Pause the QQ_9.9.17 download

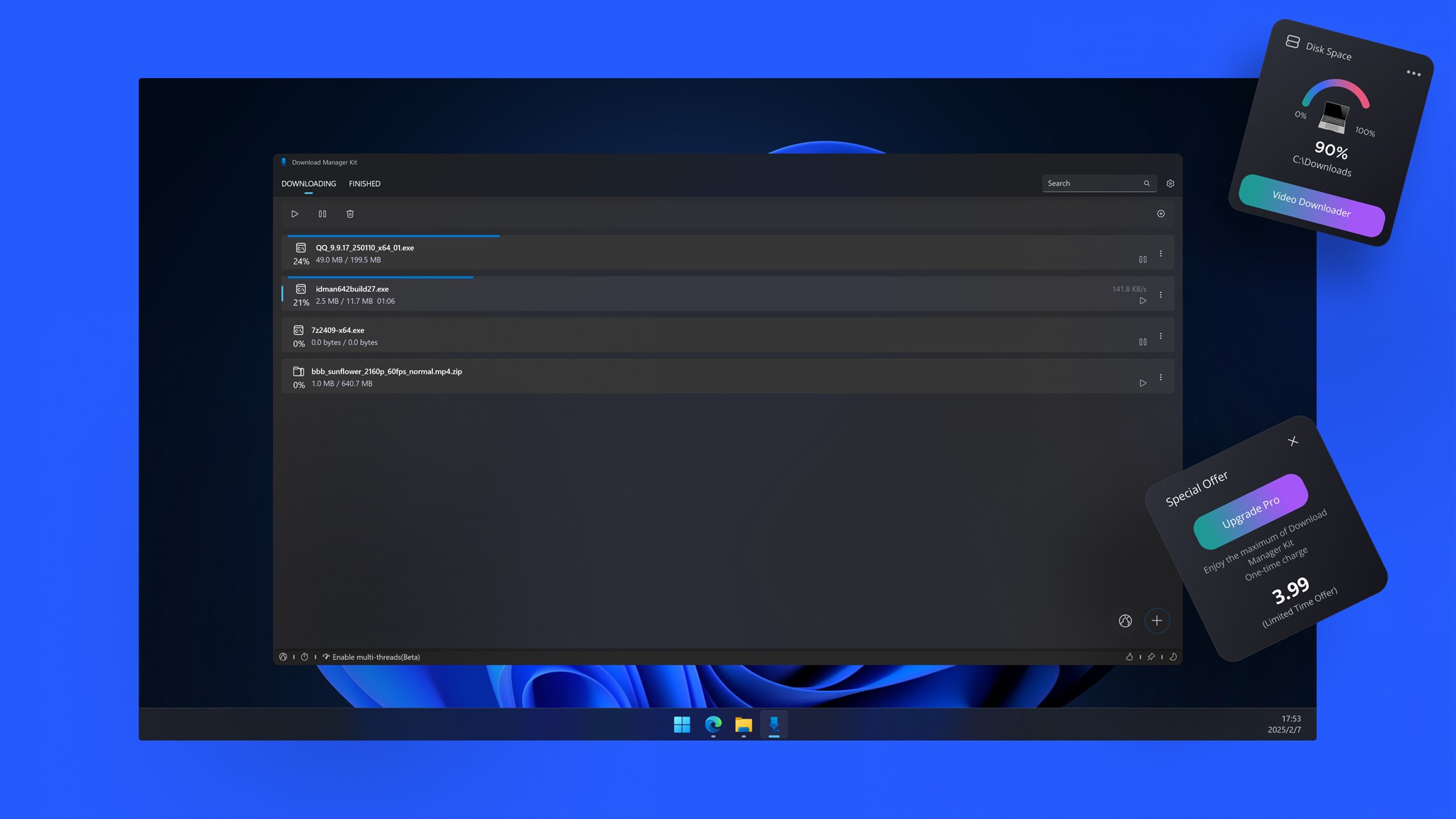pyautogui.click(x=1143, y=260)
